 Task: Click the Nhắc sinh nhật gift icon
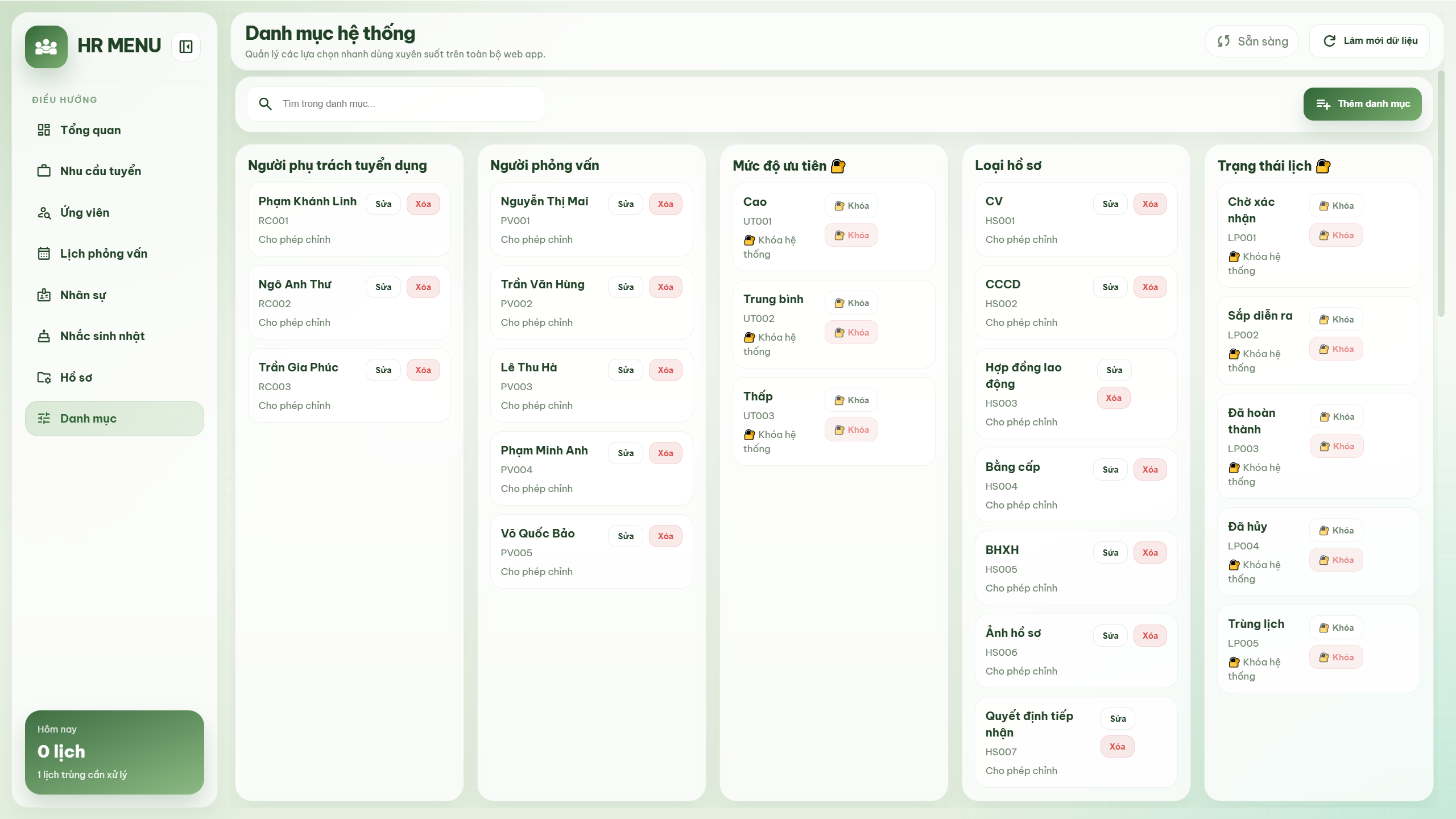[44, 336]
